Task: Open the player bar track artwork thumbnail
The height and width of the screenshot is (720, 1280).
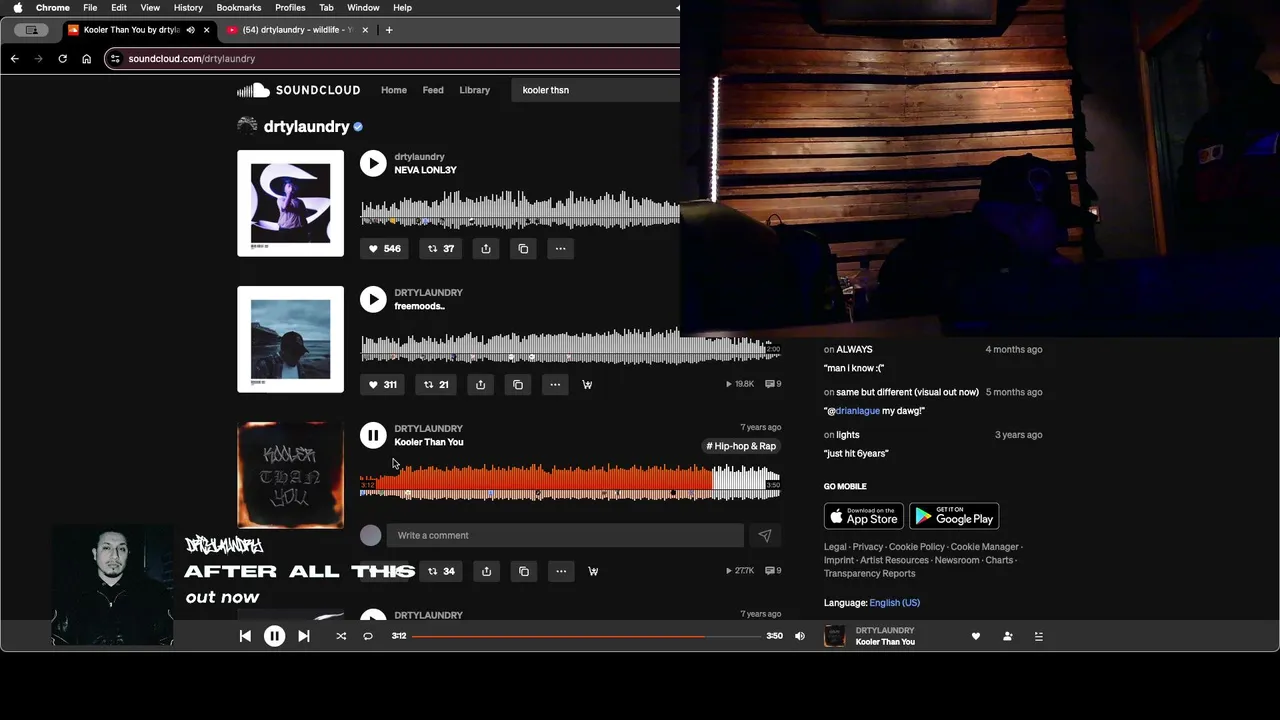Action: (835, 636)
